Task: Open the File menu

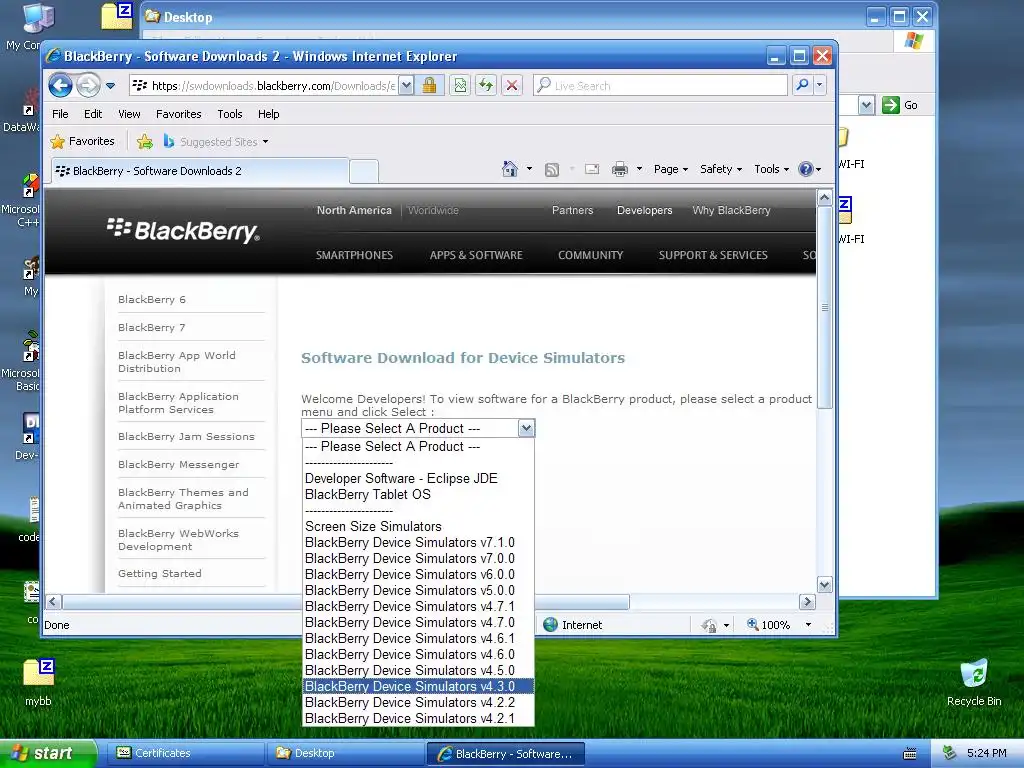Action: pos(60,114)
